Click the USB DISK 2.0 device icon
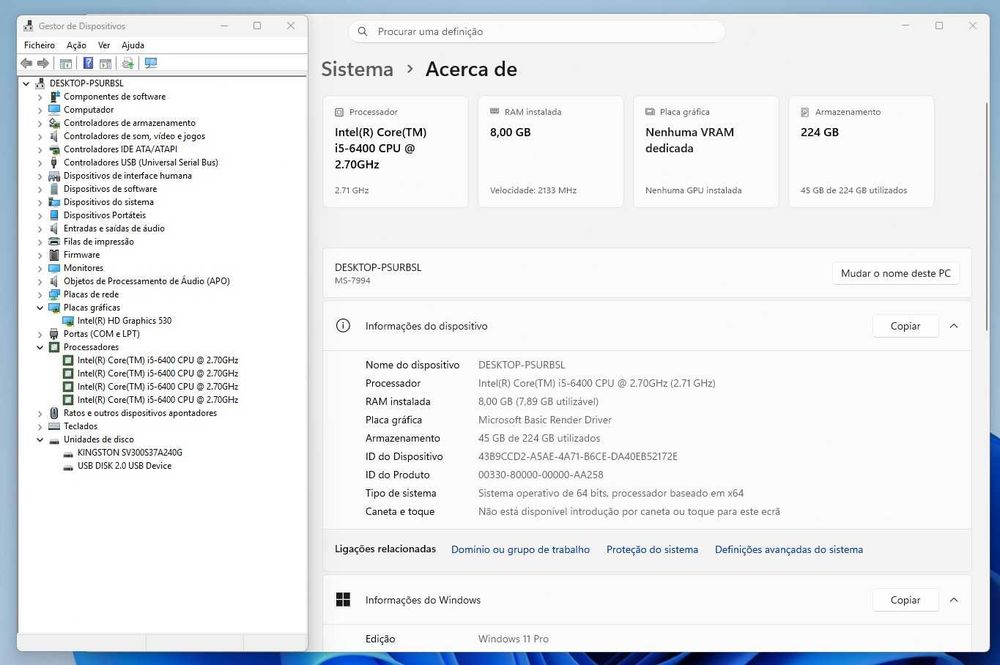This screenshot has width=1000, height=665. tap(68, 466)
